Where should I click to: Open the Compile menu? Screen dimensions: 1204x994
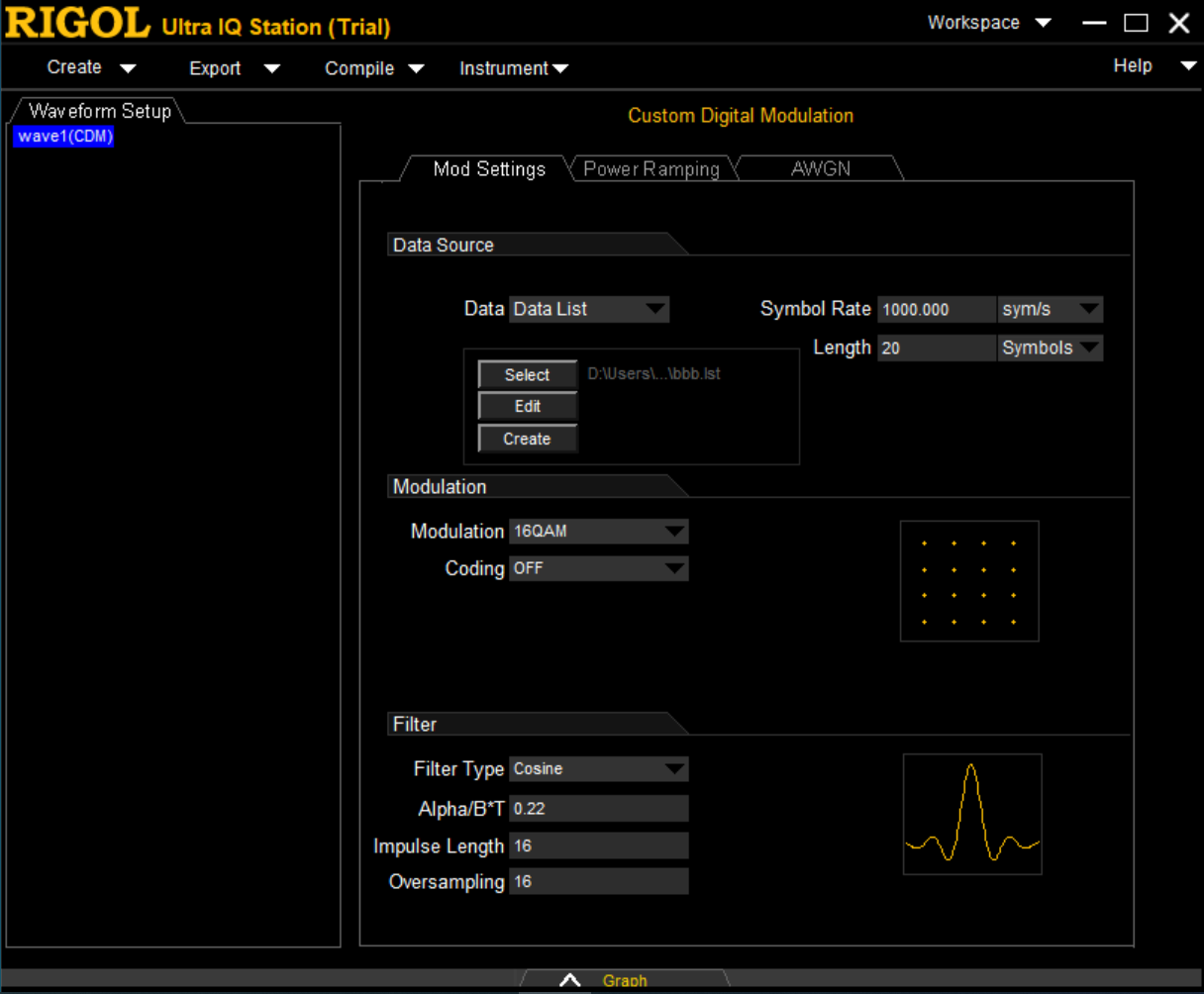click(x=373, y=68)
